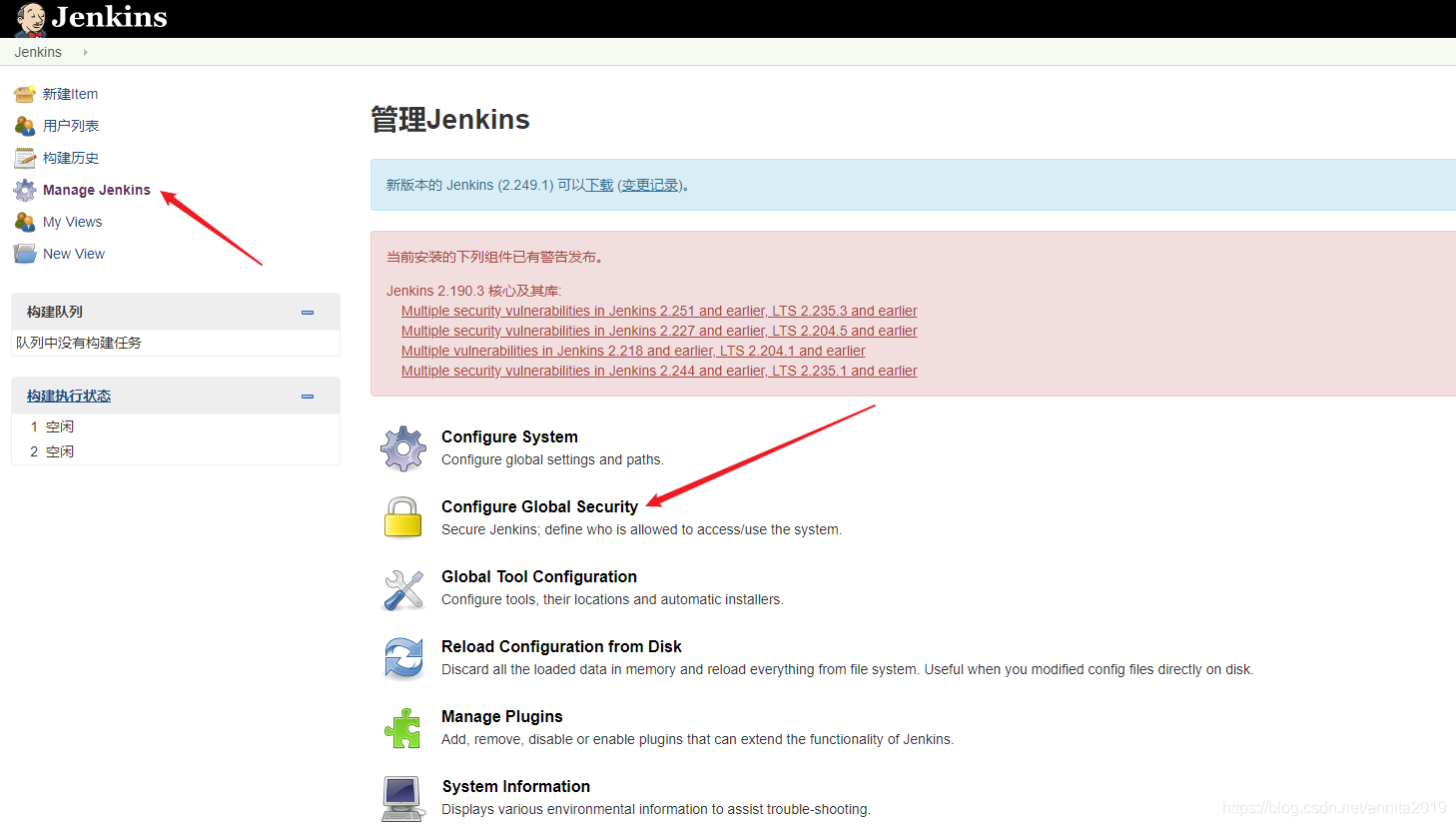Click the 用户列表 people icon
Viewport: 1456px width, 826px height.
click(25, 126)
